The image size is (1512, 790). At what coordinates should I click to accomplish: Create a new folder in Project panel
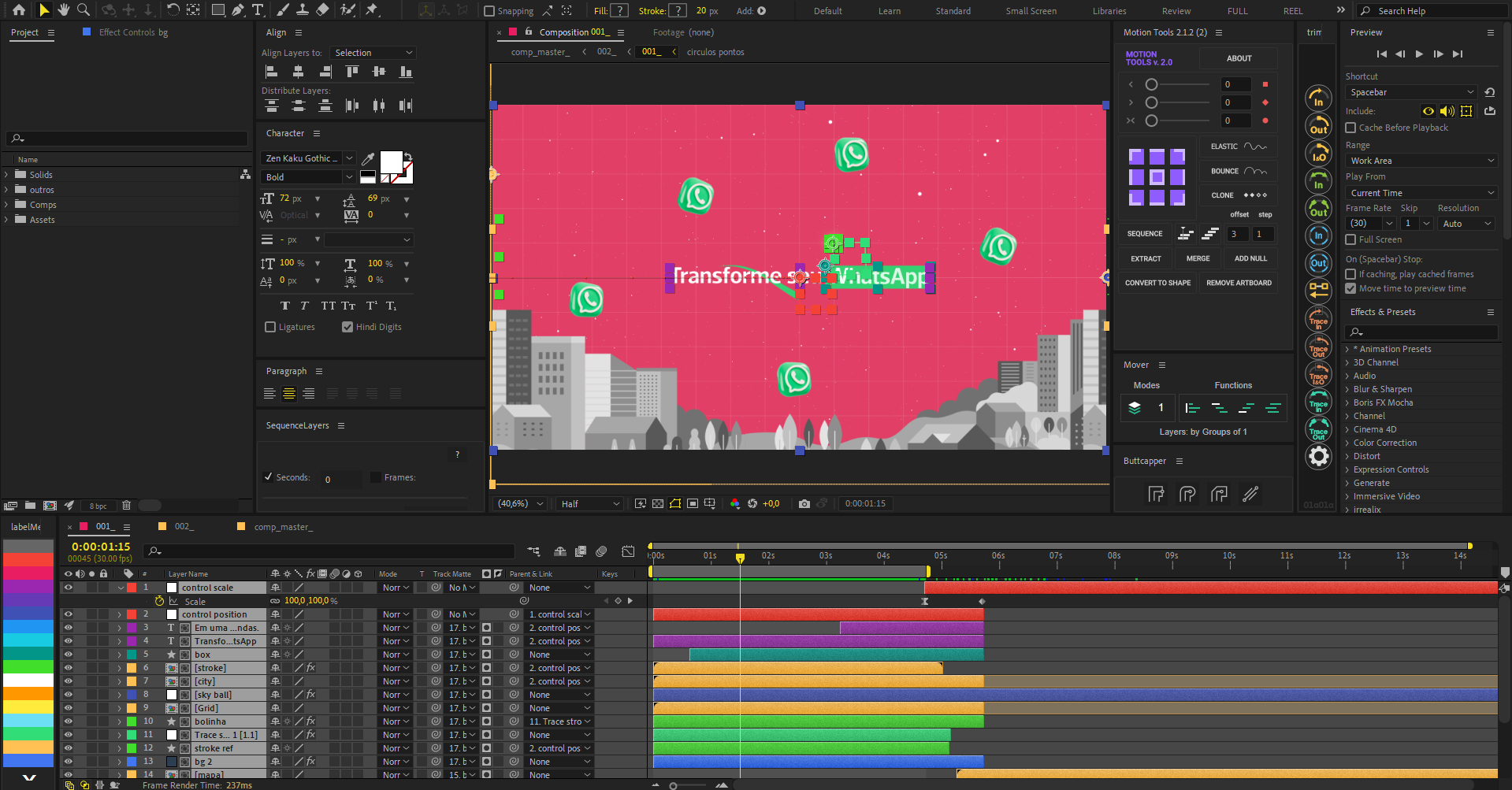tap(30, 506)
